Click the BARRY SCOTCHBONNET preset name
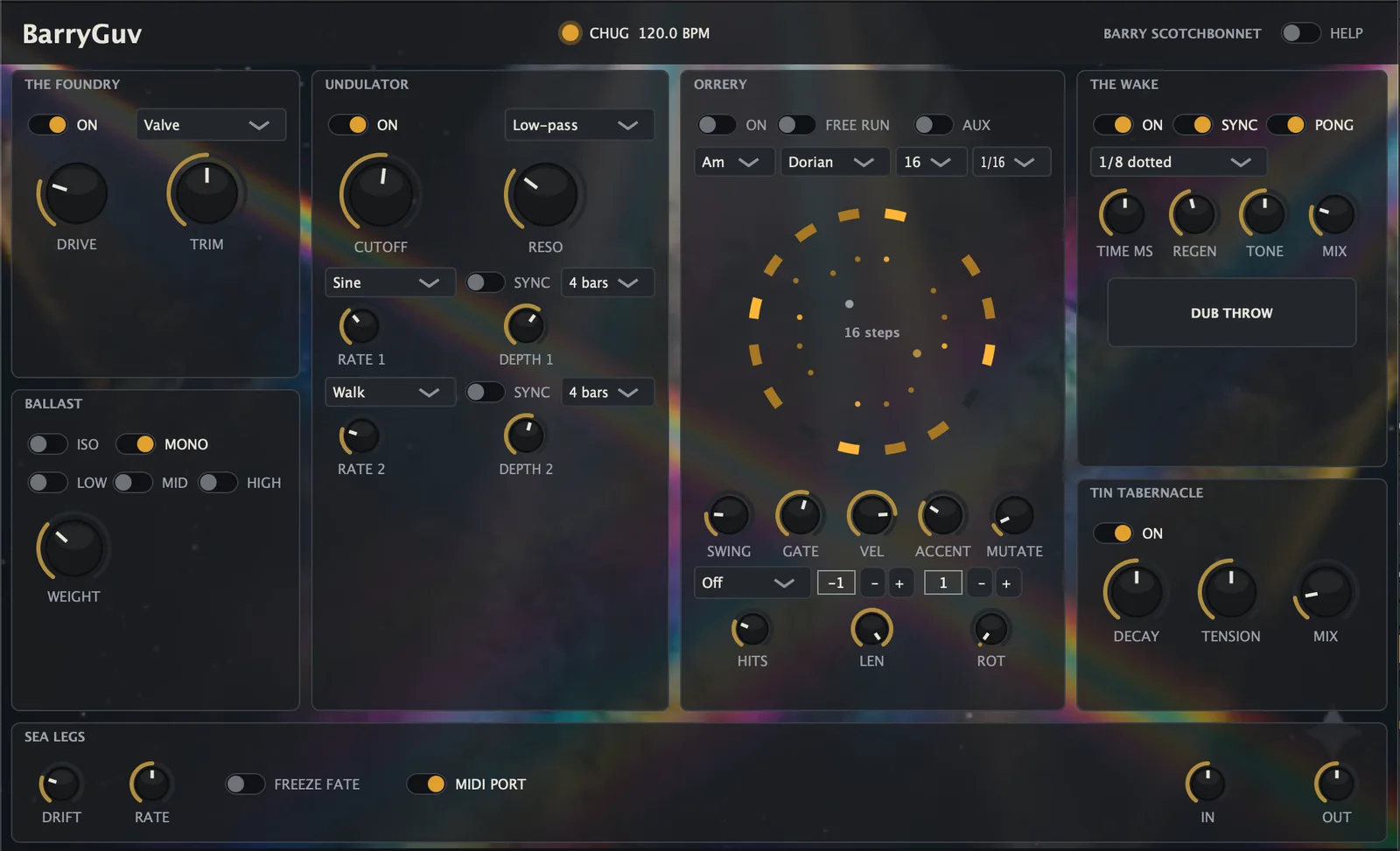 tap(1182, 33)
